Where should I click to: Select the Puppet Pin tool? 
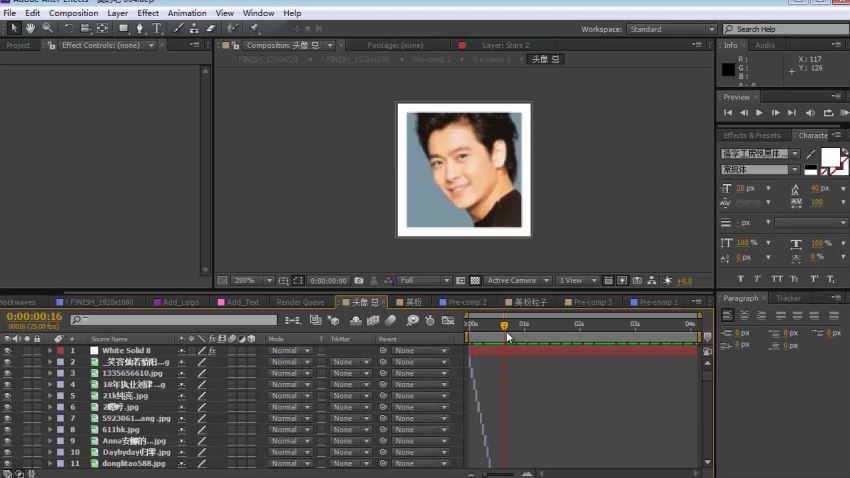tap(254, 28)
